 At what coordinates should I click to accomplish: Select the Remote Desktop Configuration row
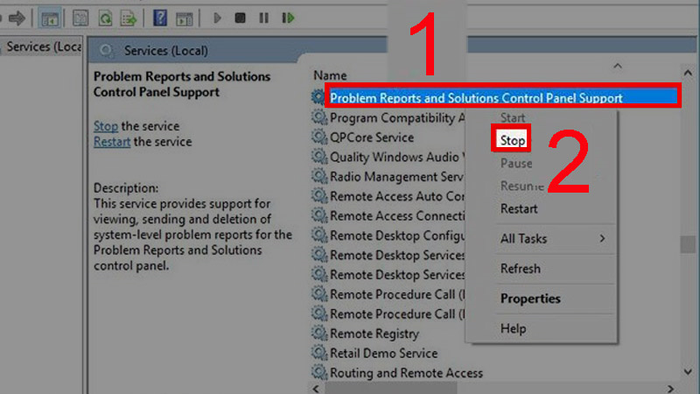397,236
